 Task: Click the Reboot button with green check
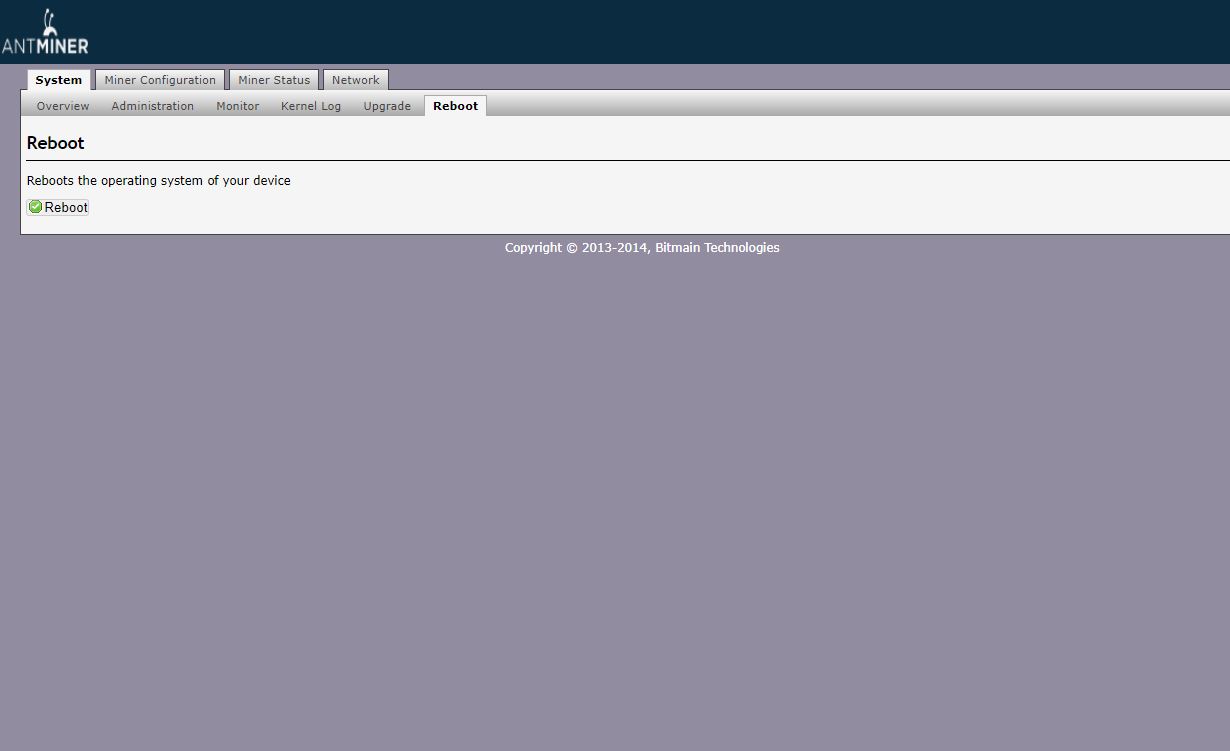(x=58, y=207)
